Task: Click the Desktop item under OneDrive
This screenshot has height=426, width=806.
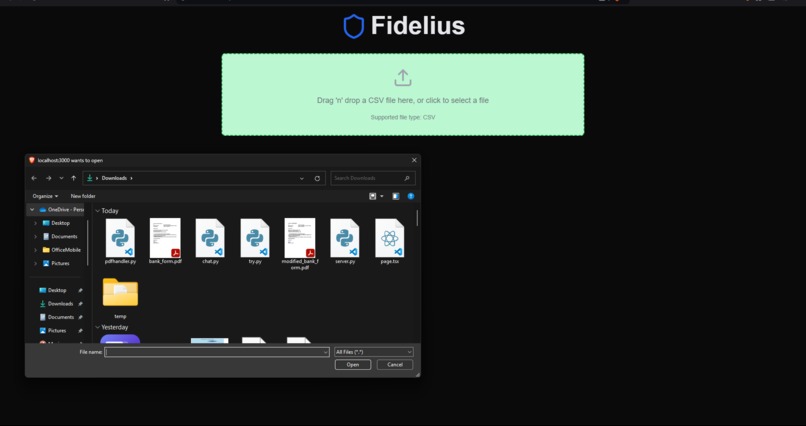Action: pos(57,223)
